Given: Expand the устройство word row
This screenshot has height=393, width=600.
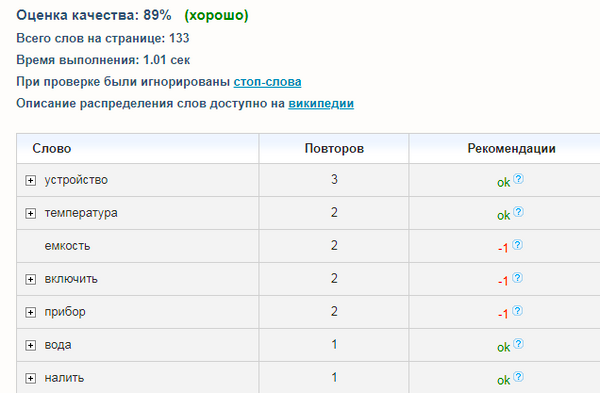Looking at the screenshot, I should point(31,180).
